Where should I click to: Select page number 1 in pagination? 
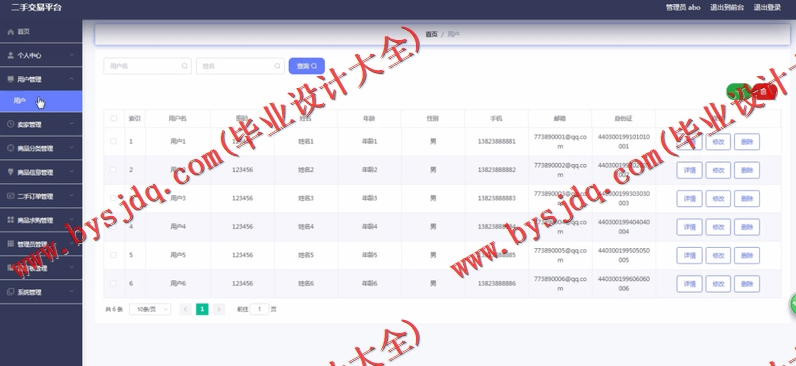click(202, 309)
